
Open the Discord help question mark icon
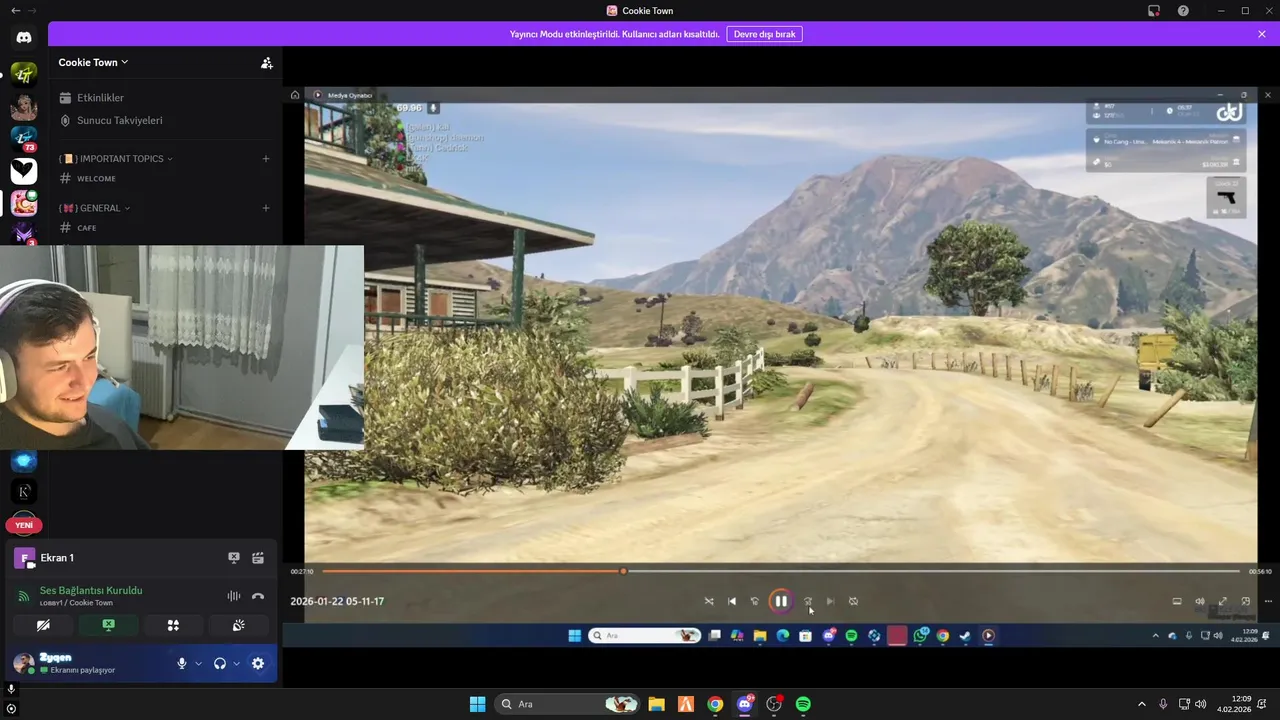(x=1183, y=10)
